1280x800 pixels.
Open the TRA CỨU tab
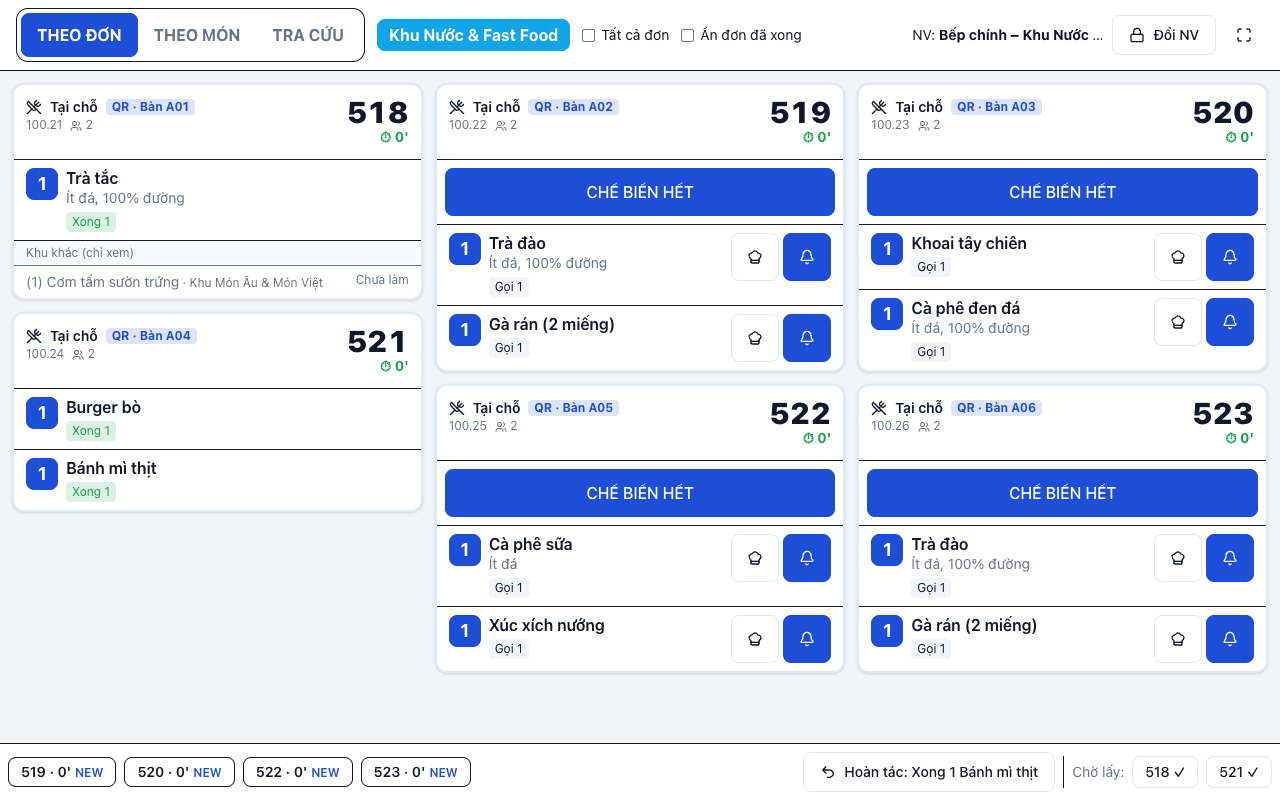pyautogui.click(x=308, y=35)
